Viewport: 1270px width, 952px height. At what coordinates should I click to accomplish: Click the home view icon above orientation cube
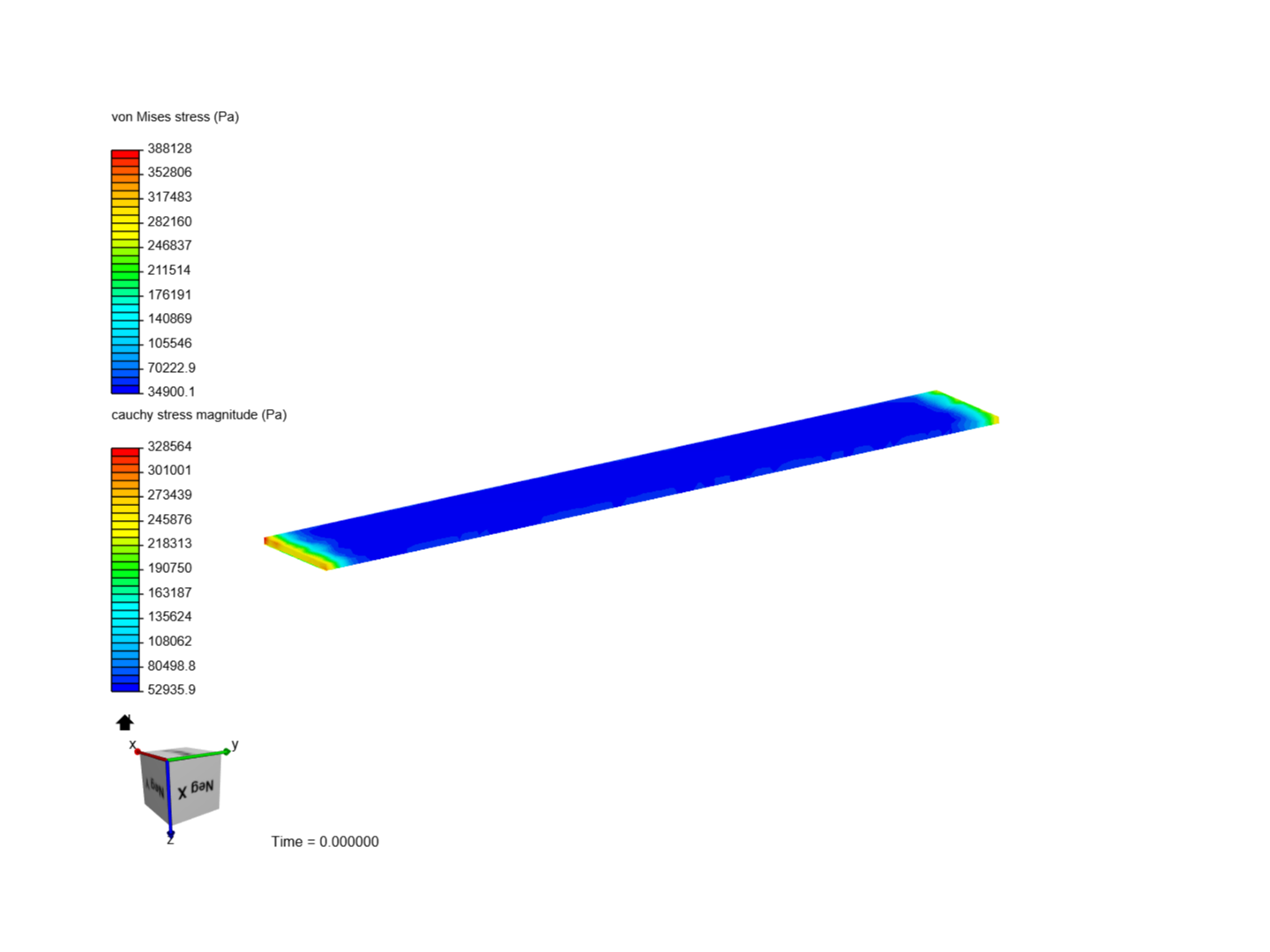(x=125, y=723)
